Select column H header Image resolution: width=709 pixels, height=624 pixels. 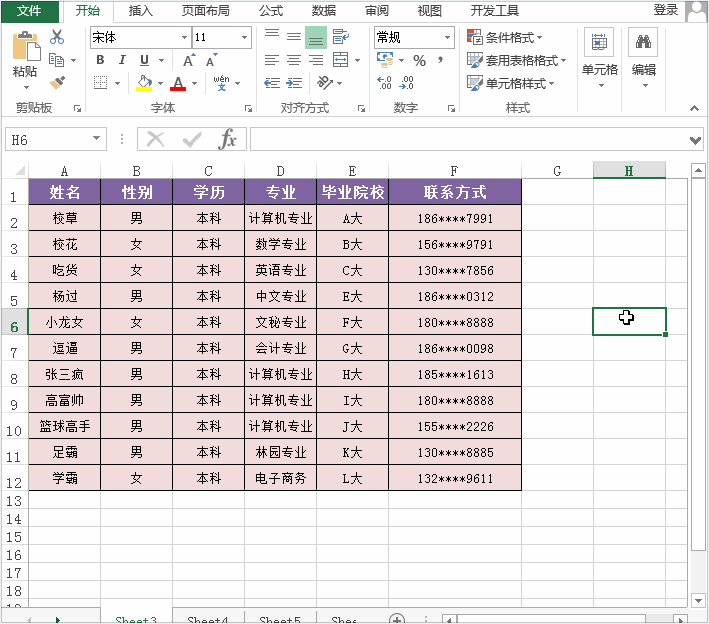tap(629, 171)
